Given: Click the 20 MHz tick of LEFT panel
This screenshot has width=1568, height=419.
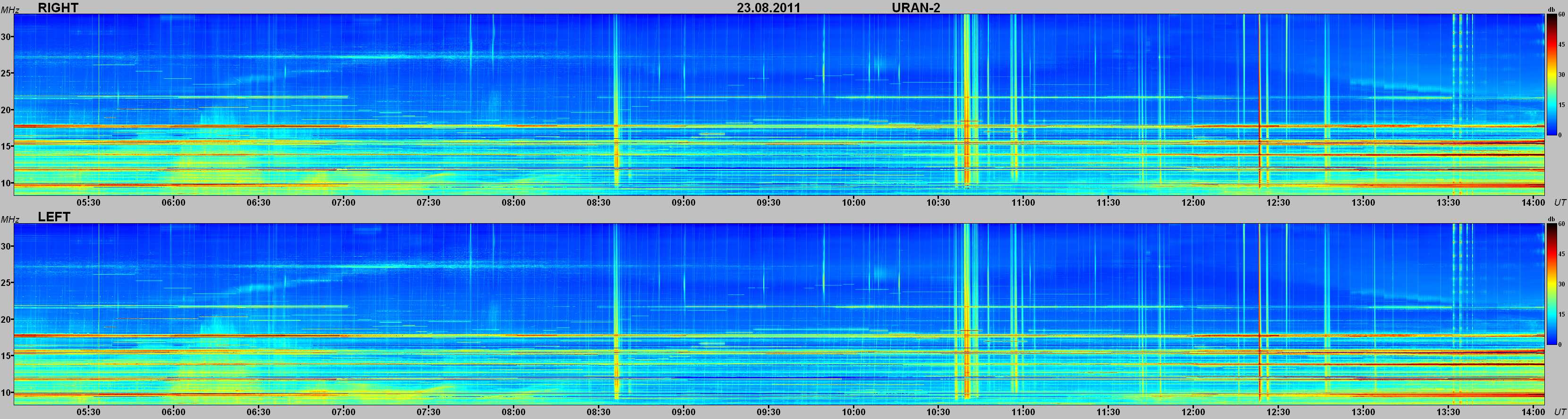Looking at the screenshot, I should [x=6, y=319].
